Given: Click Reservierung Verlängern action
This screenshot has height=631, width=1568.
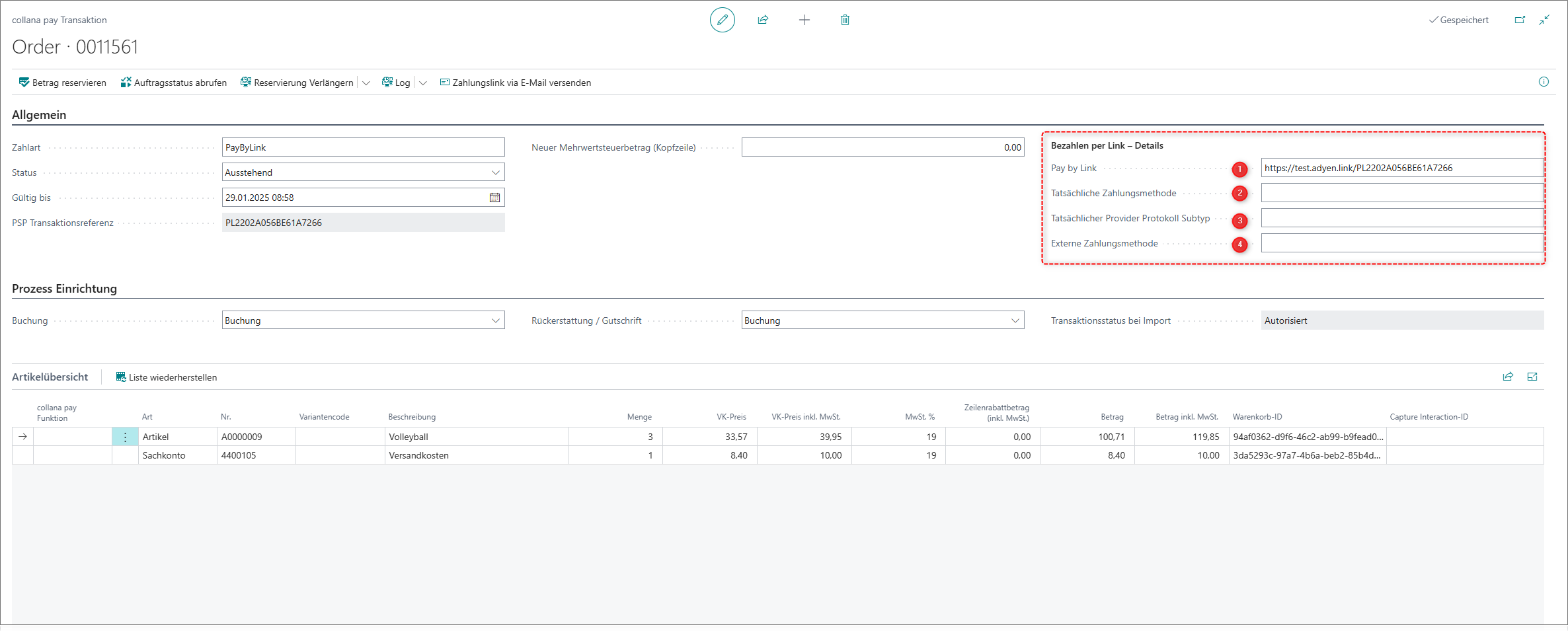Looking at the screenshot, I should [297, 83].
